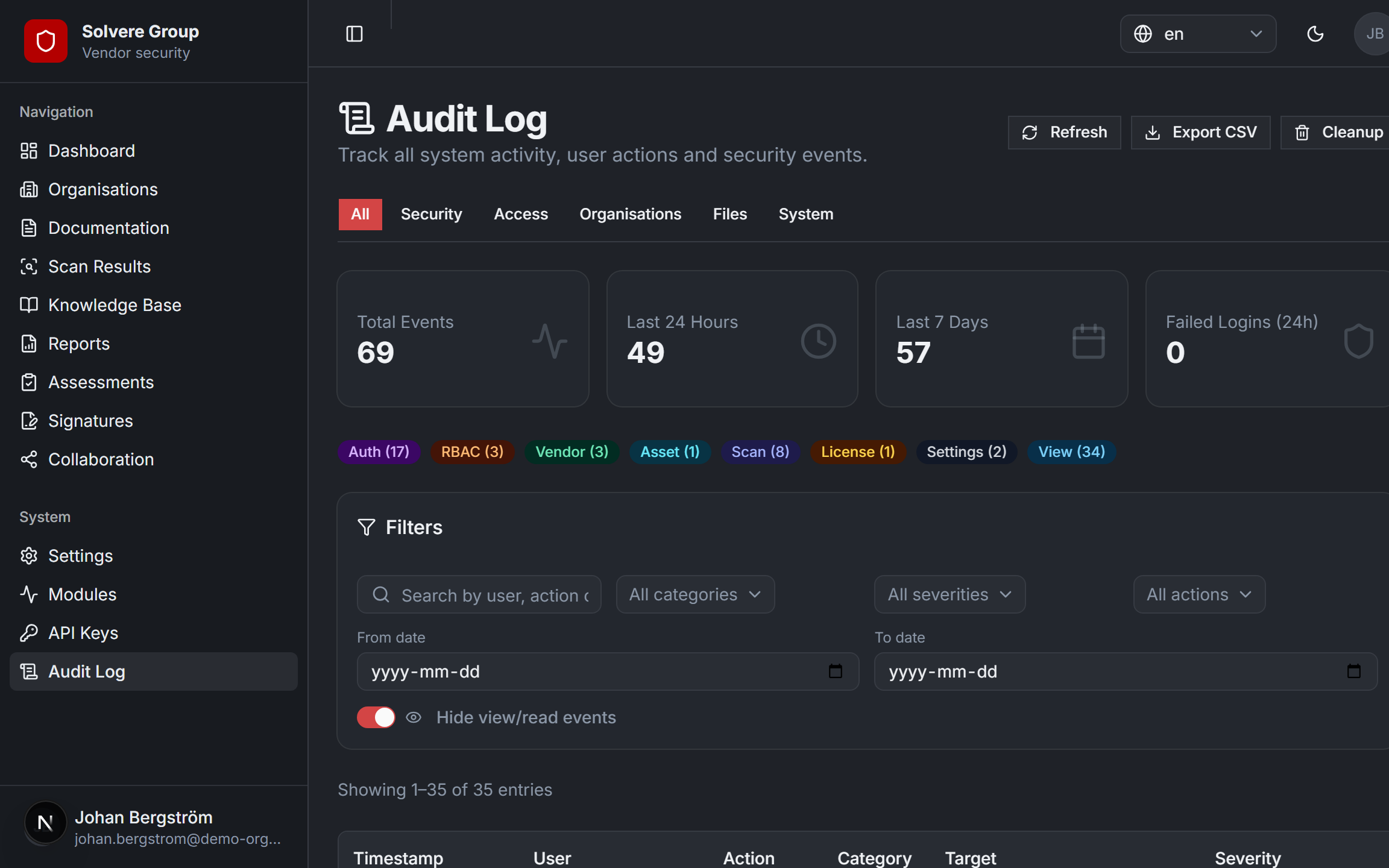Go to Organisations in the sidebar
Screen dimensions: 1389x868
(x=154, y=189)
